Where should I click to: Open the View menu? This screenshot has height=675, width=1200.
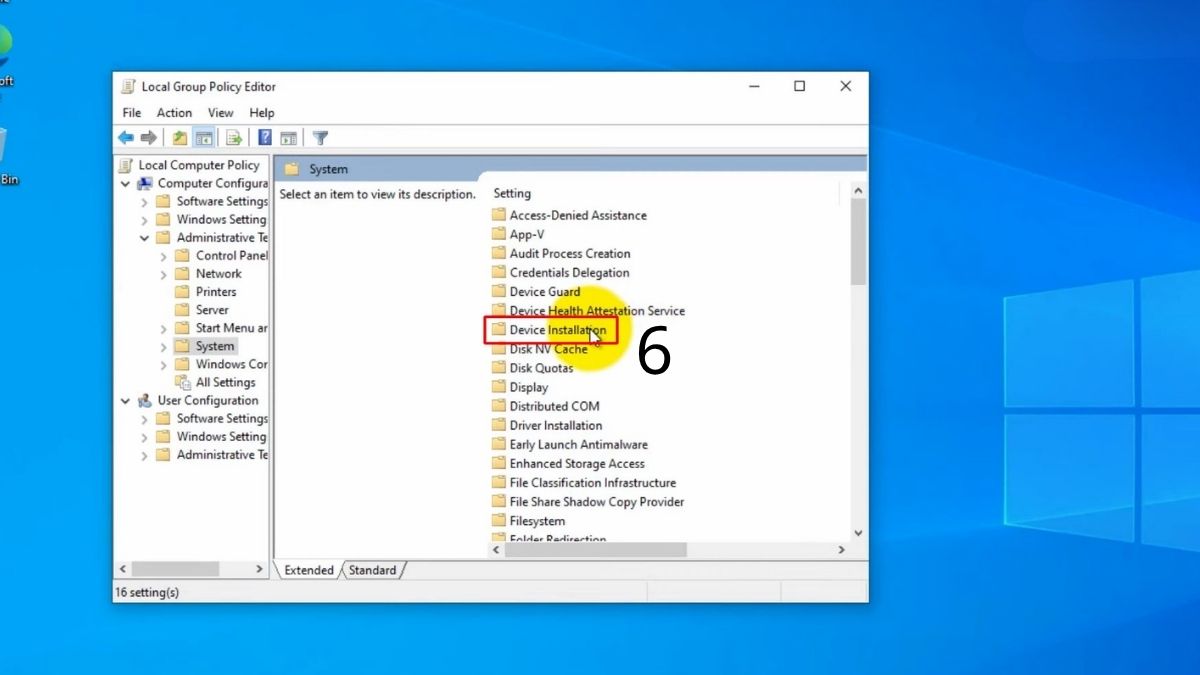point(221,113)
